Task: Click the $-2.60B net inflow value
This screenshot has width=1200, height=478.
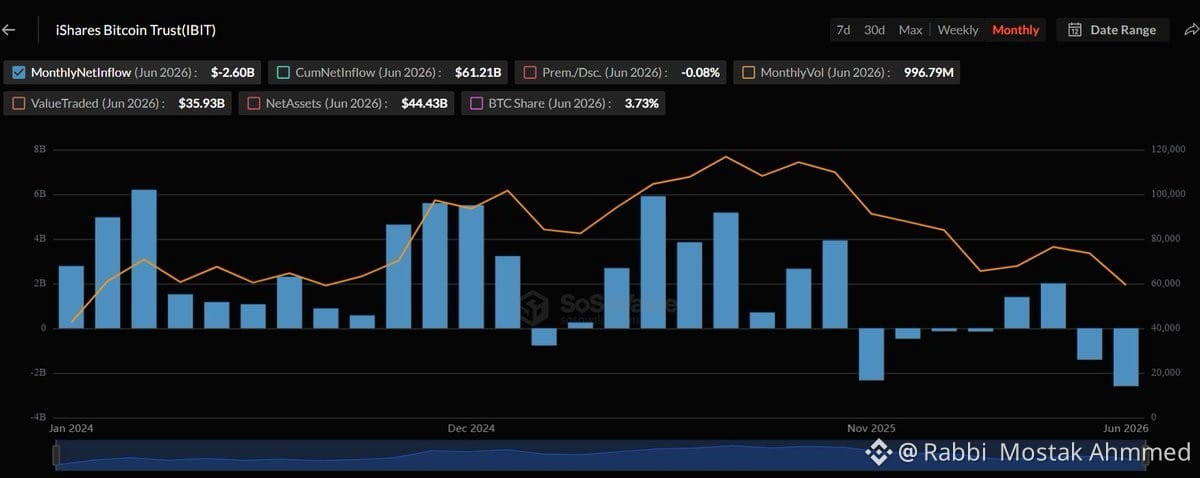Action: click(x=233, y=72)
